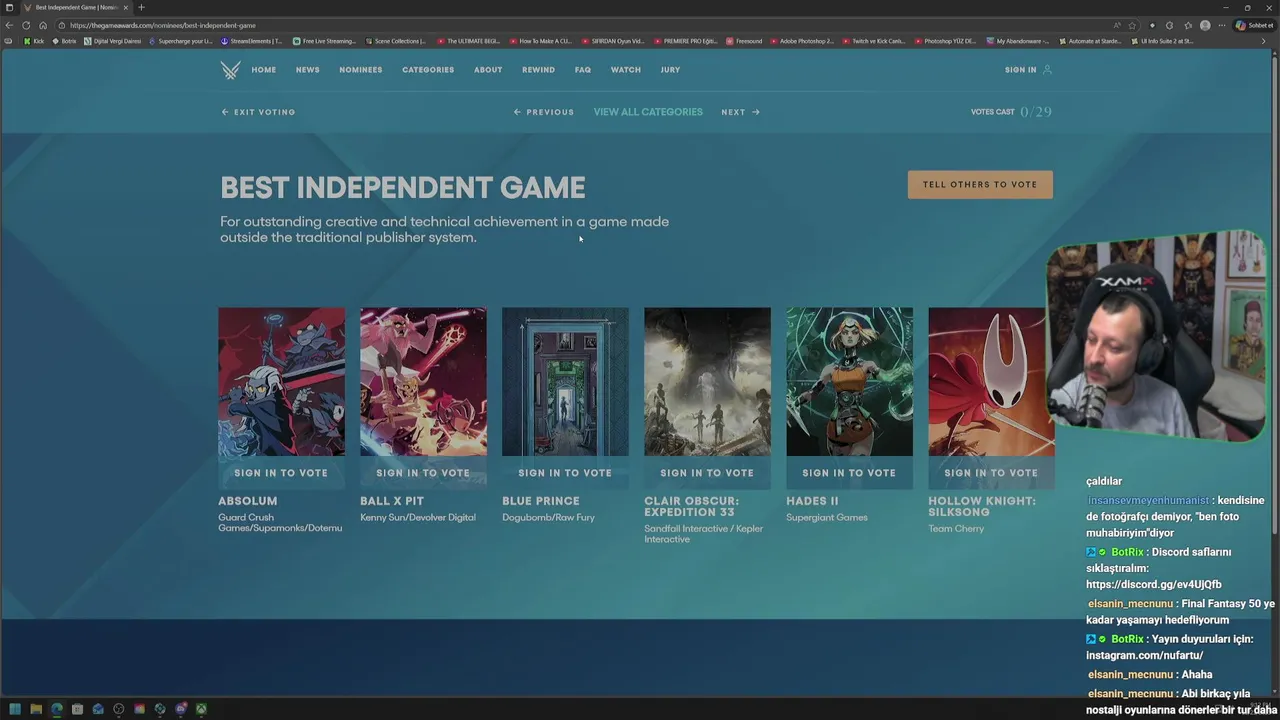
Task: Go to PREVIOUS category
Action: (x=544, y=112)
